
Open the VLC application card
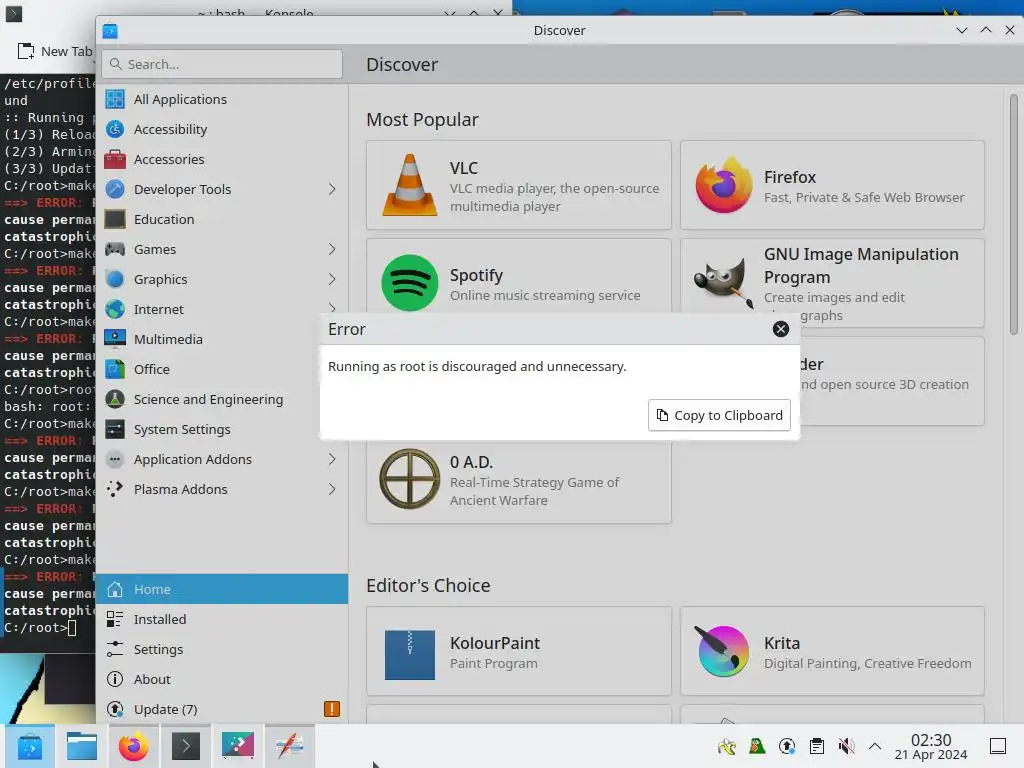519,185
